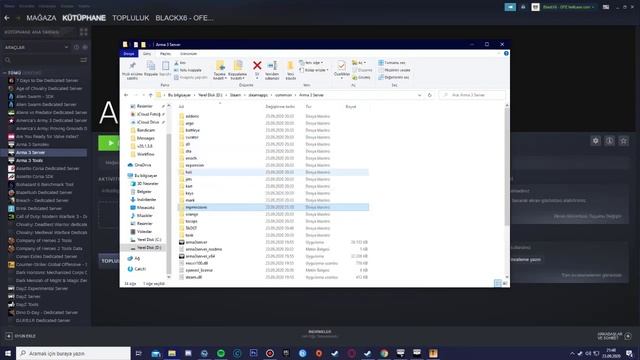This screenshot has height=360, width=640.
Task: Click the Explorer navigation pane scrollbar
Action: click(x=169, y=203)
